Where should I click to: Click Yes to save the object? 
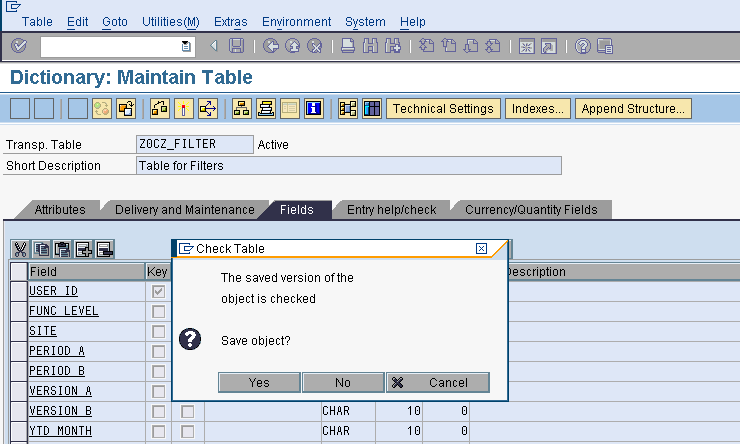click(259, 382)
